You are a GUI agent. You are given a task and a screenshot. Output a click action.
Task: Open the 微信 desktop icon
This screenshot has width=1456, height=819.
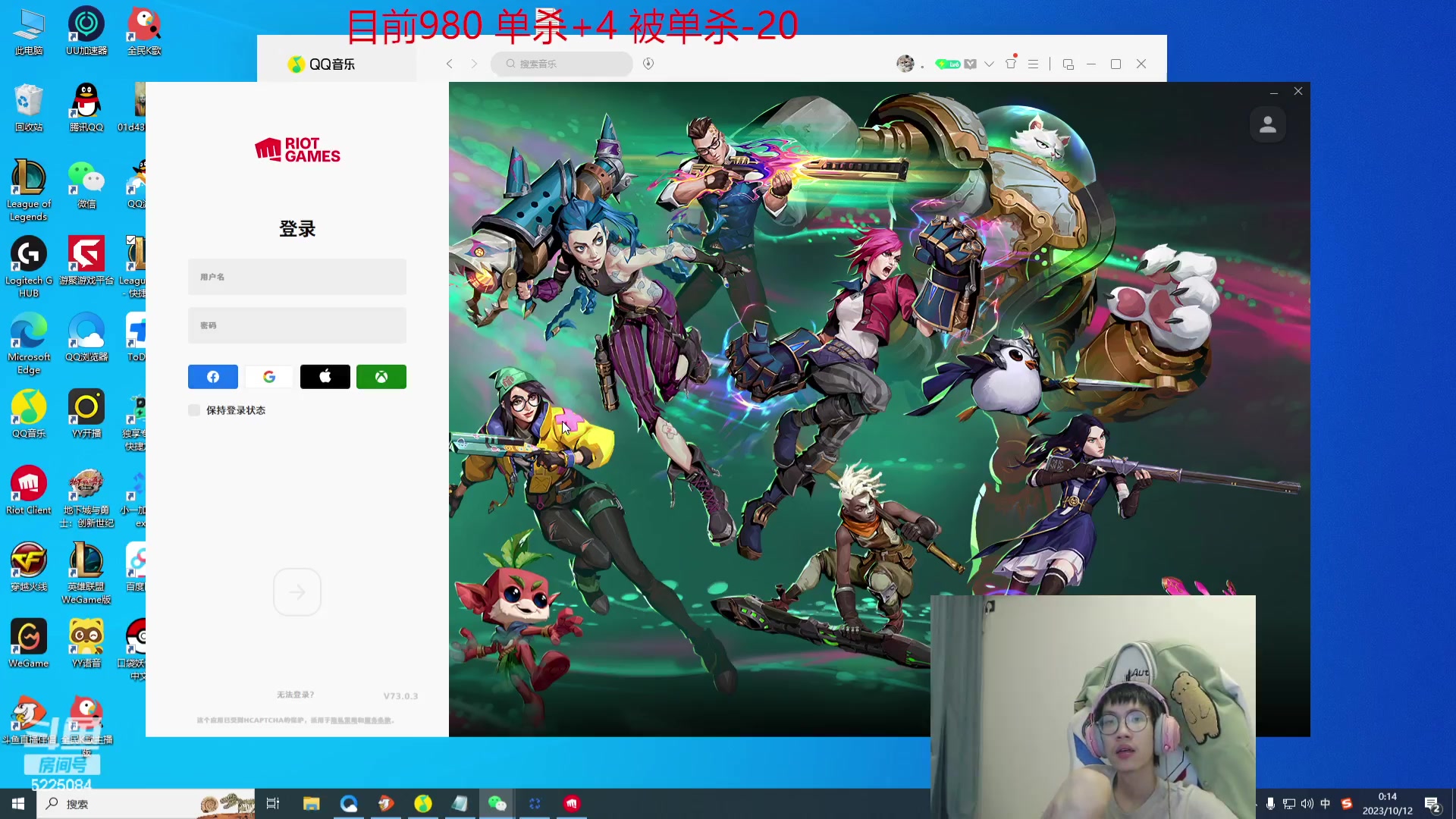86,185
